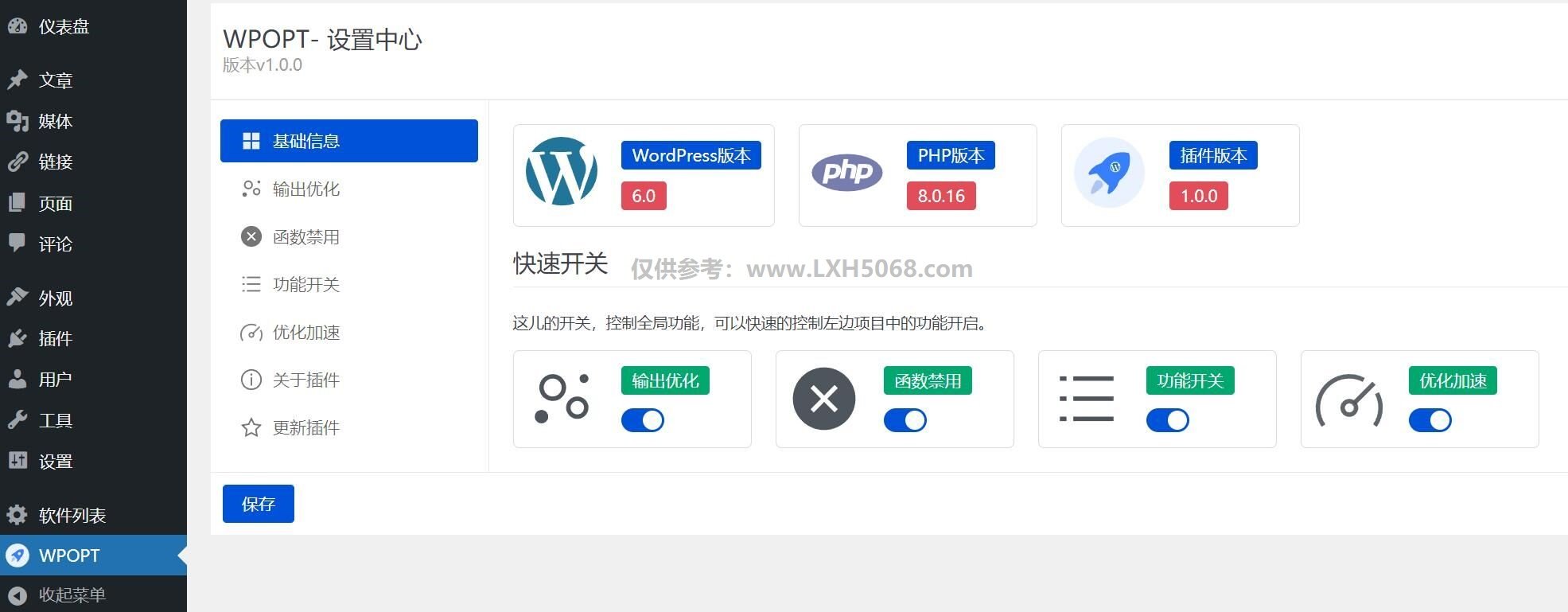Screen dimensions: 1568x612
Task: Click the blue 保存 button
Action: tap(259, 504)
